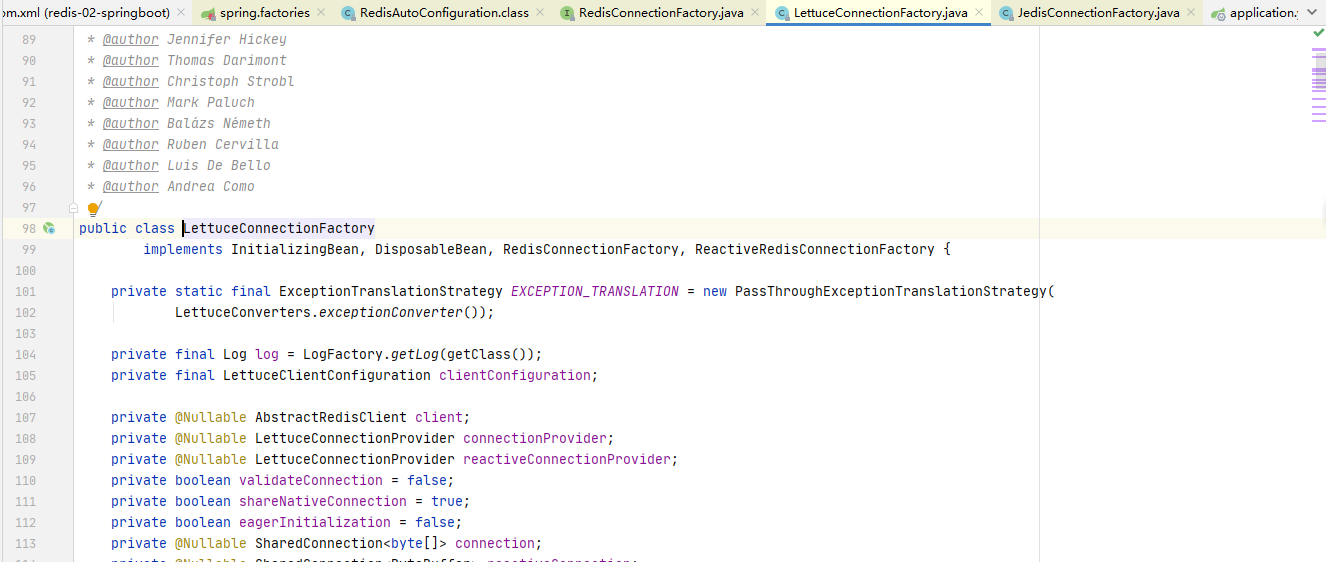Click the purple marker stripes in the scrollbar
The image size is (1326, 562).
1319,85
